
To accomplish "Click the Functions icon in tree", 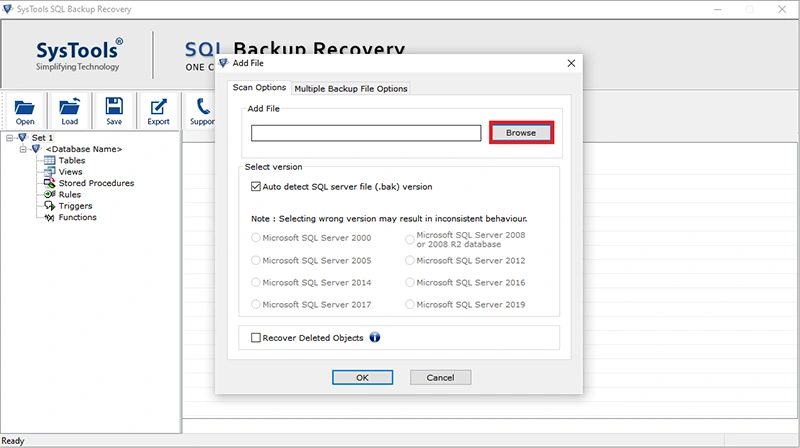I will pyautogui.click(x=49, y=217).
